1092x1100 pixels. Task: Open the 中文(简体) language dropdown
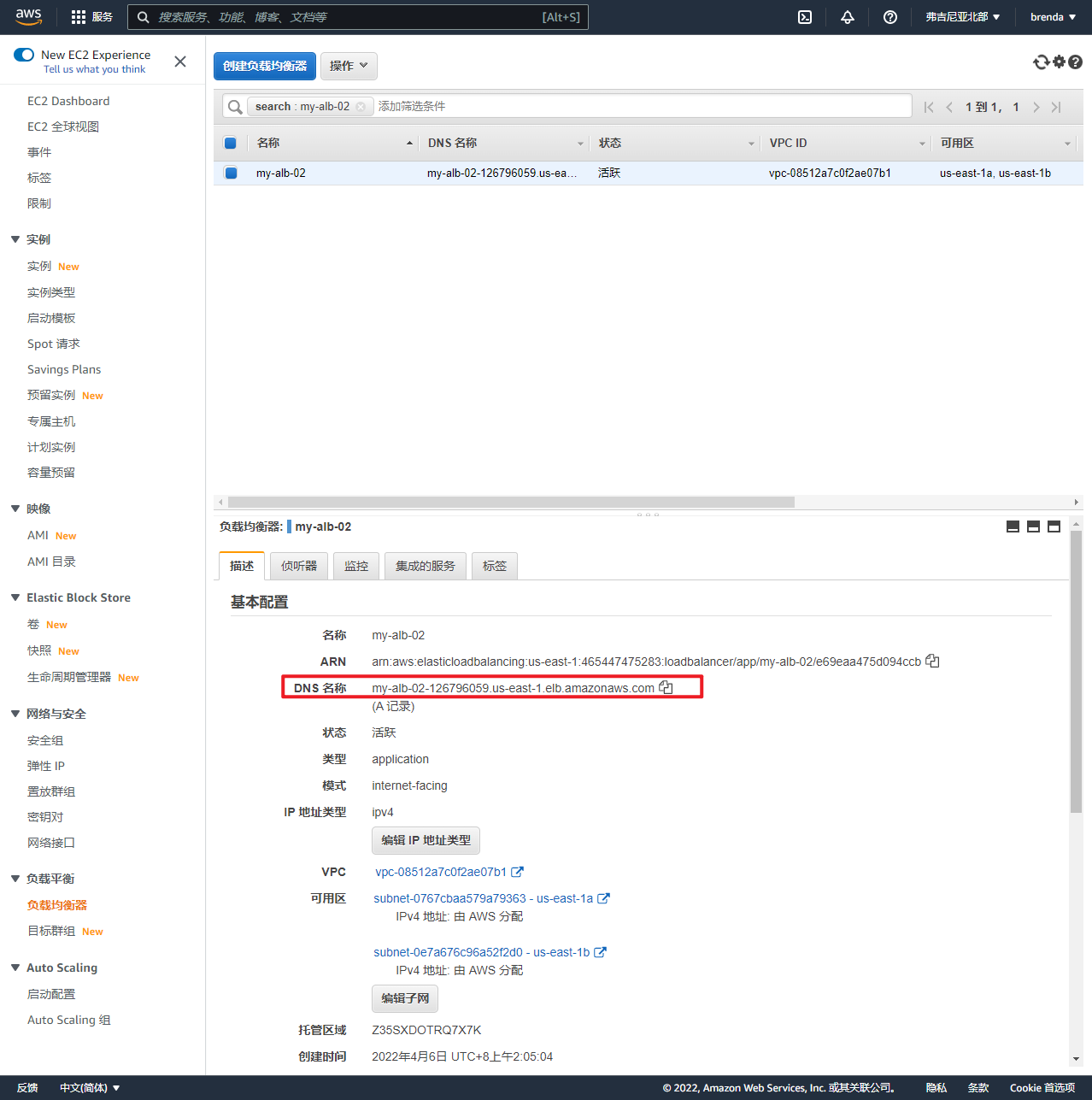[90, 1088]
